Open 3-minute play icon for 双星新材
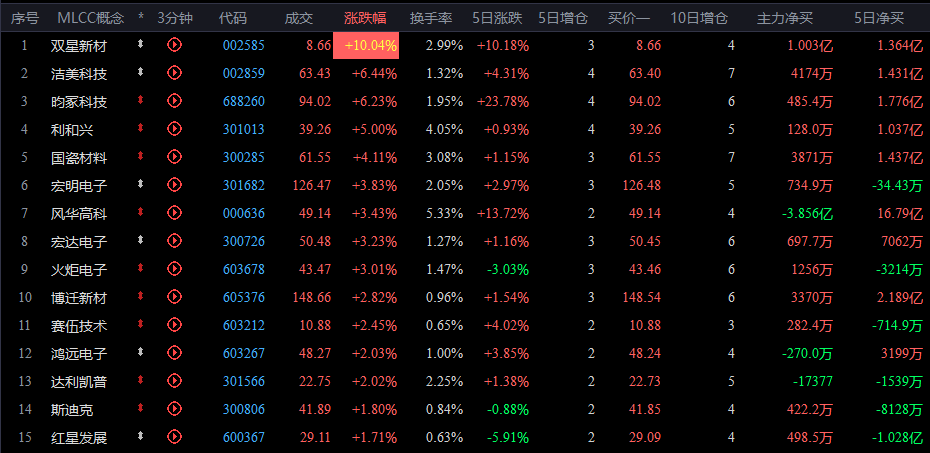Screen dimensions: 930x453 (174, 44)
